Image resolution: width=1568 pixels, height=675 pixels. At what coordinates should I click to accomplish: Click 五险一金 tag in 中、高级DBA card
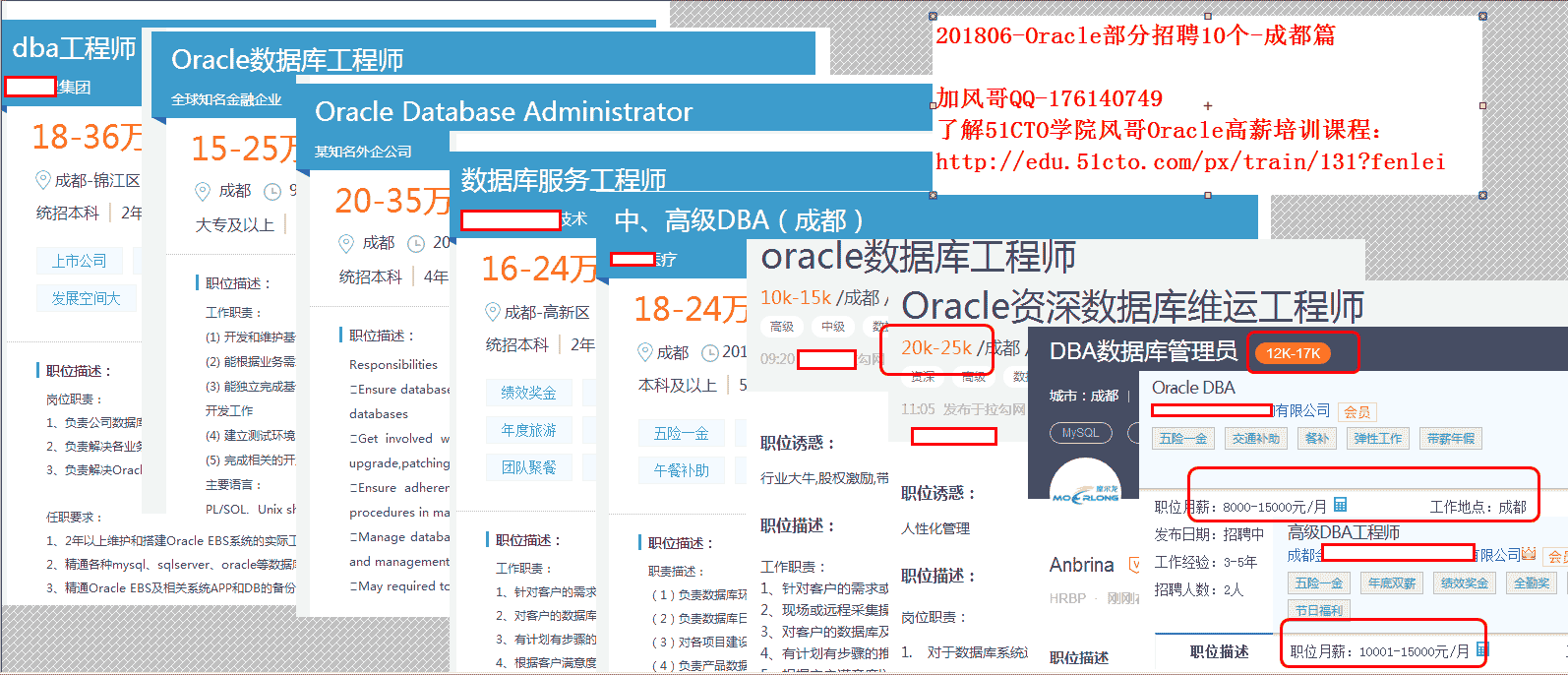(x=681, y=433)
